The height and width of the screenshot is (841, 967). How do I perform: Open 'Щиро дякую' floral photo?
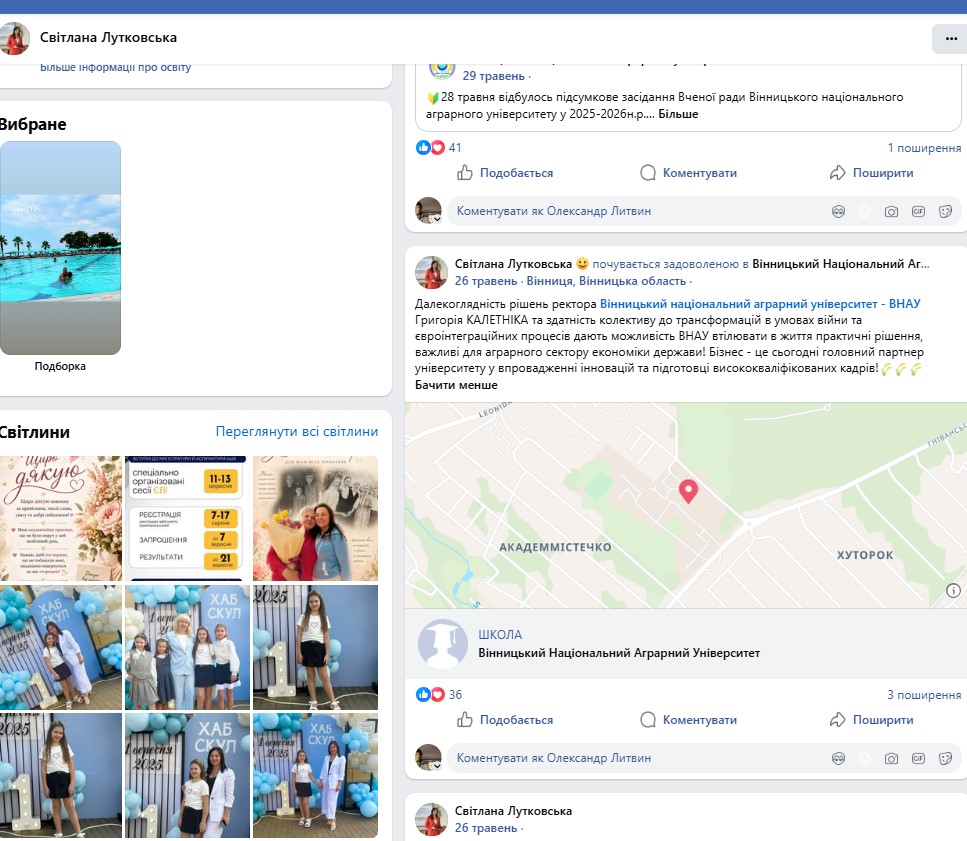tap(60, 519)
